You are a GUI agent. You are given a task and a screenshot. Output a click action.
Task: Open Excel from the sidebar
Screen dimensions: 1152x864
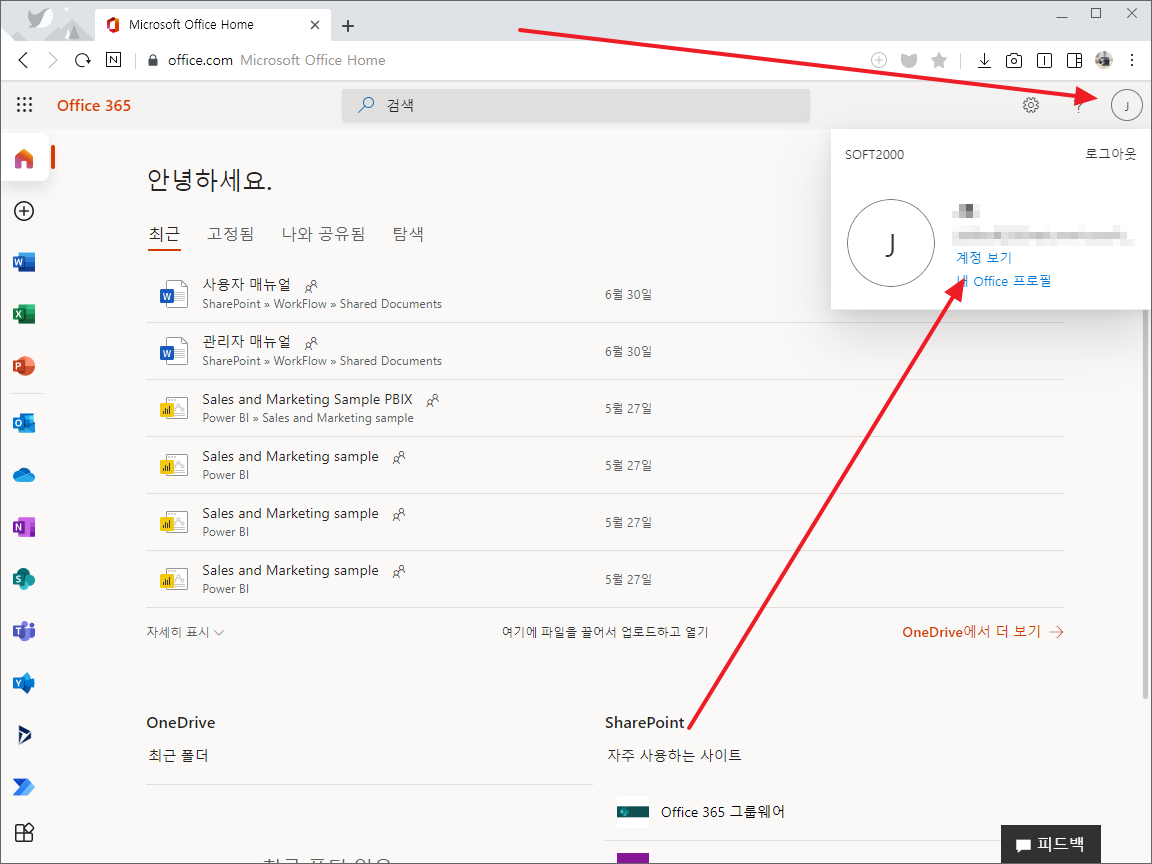pos(24,314)
